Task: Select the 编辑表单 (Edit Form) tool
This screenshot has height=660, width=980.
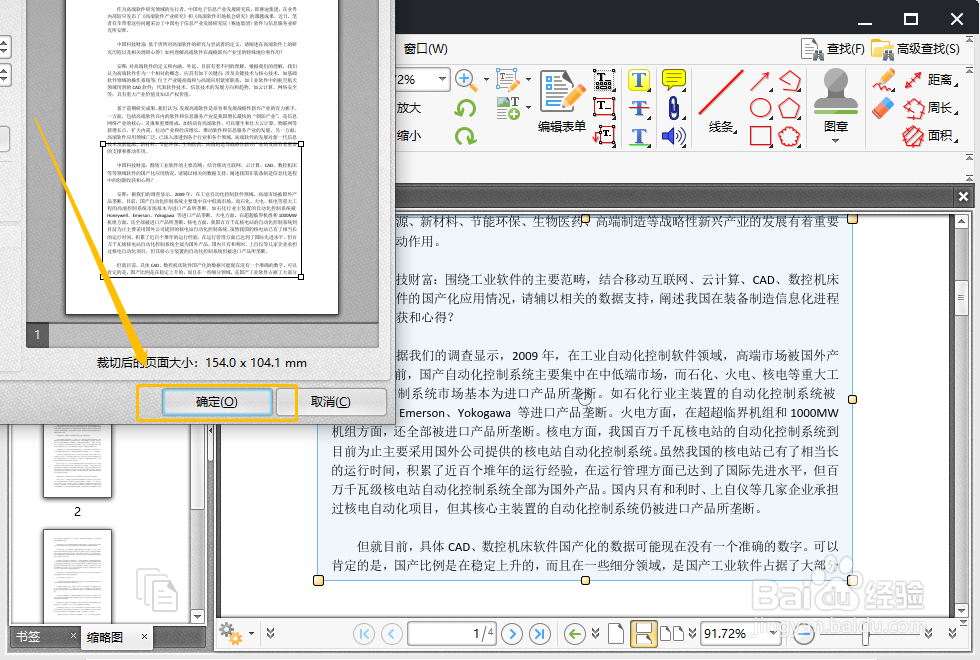Action: coord(560,95)
